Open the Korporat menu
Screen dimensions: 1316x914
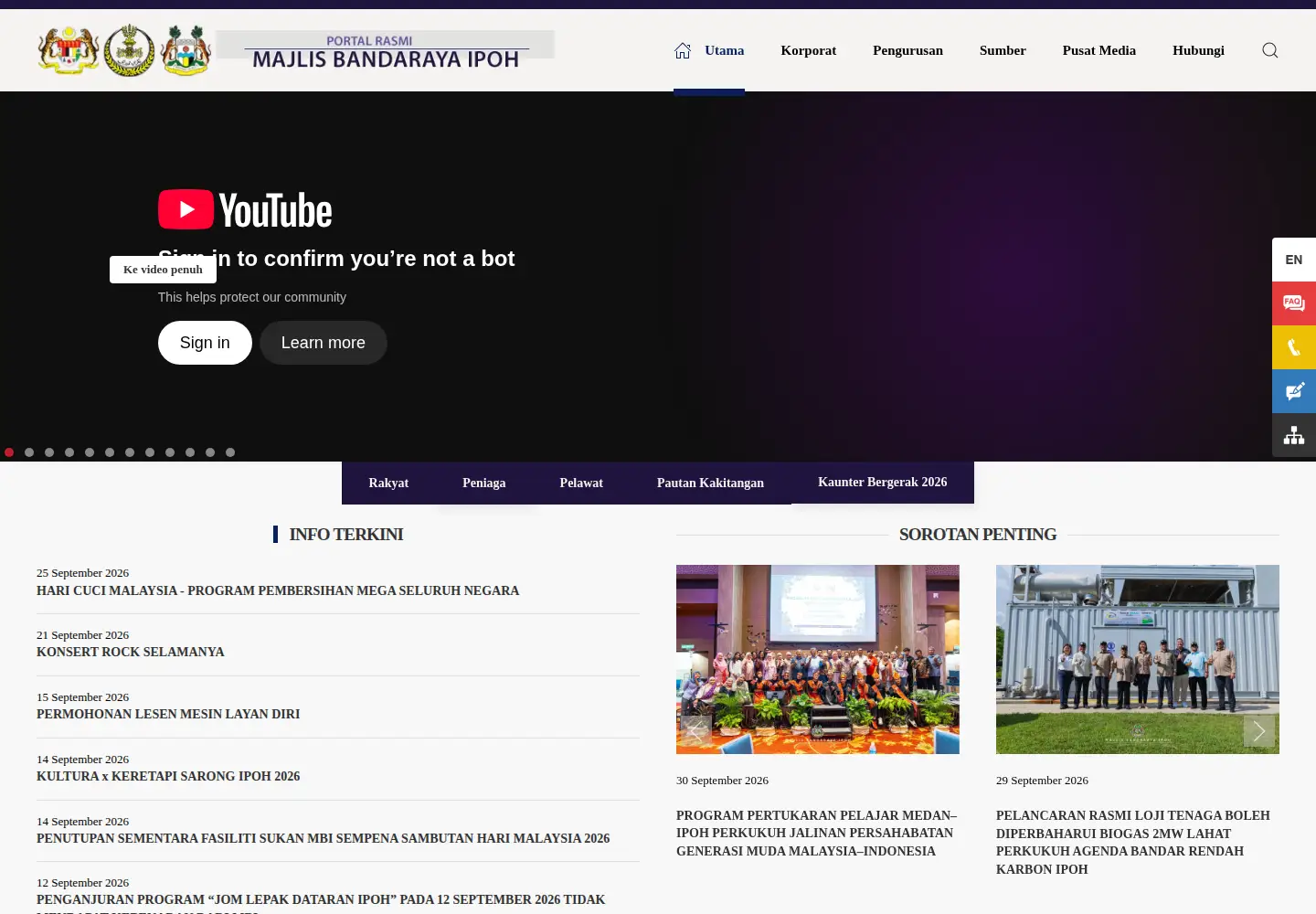click(x=809, y=50)
